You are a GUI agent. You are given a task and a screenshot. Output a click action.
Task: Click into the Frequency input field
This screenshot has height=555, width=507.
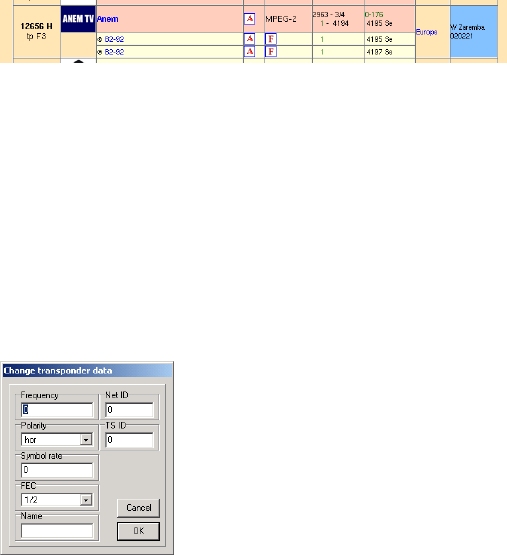pyautogui.click(x=57, y=410)
